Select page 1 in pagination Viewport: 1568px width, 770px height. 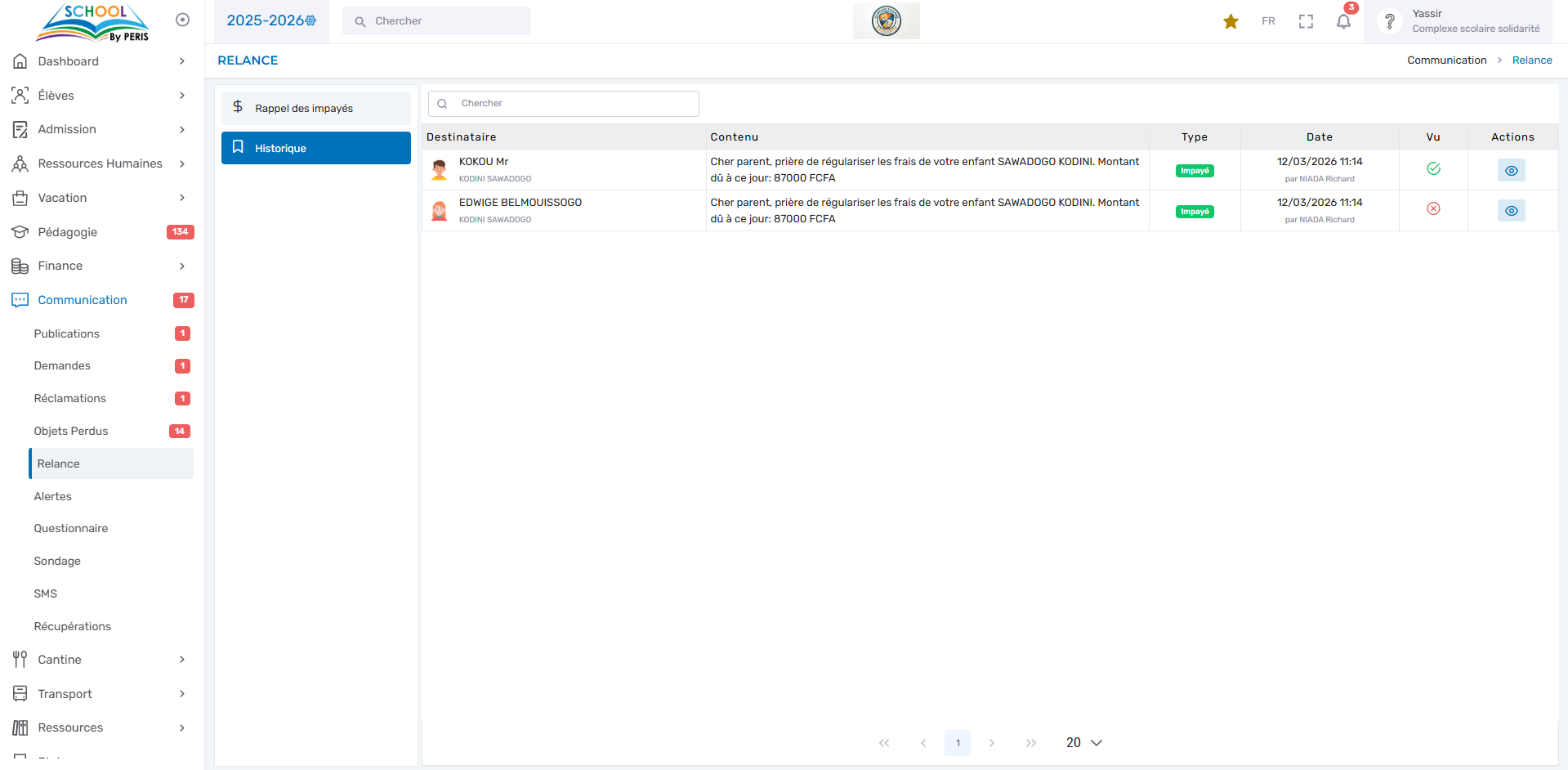click(x=958, y=742)
